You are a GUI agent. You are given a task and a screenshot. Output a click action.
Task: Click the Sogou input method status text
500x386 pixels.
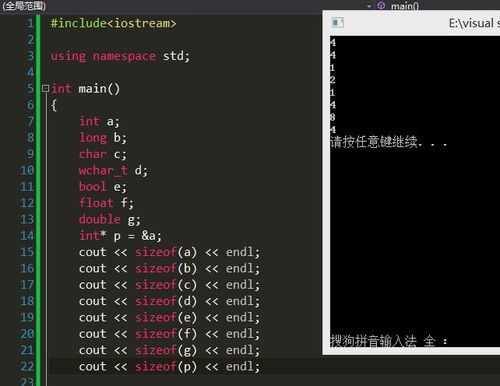click(389, 341)
